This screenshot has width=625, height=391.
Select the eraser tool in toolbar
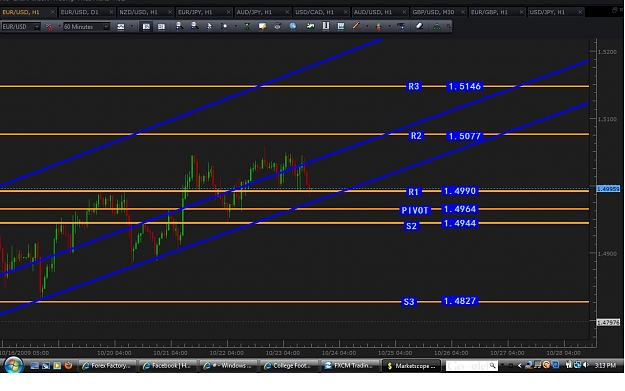(x=419, y=26)
